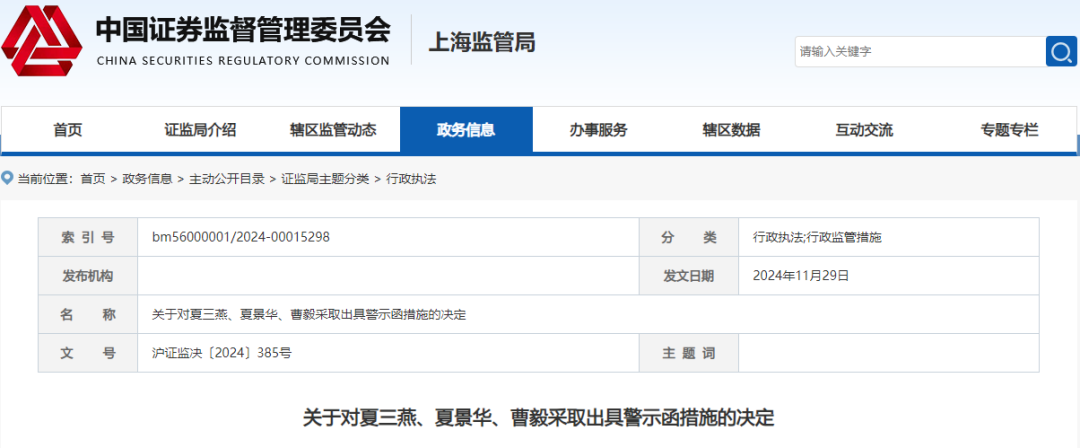1080x448 pixels.
Task: Click the 文号 label cell
Action: [x=87, y=354]
